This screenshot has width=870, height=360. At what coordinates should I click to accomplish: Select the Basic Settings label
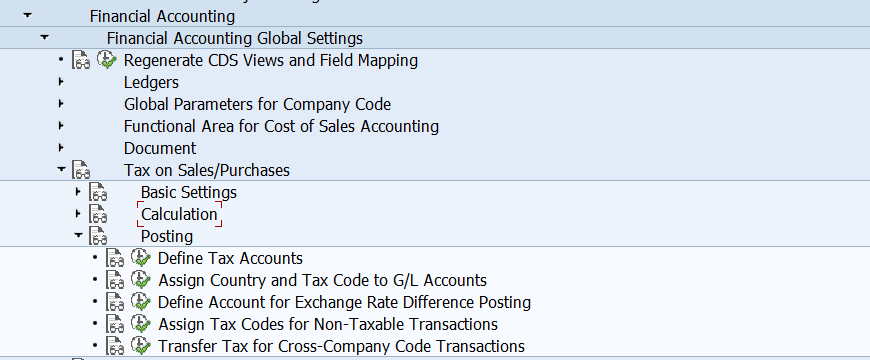pos(189,192)
